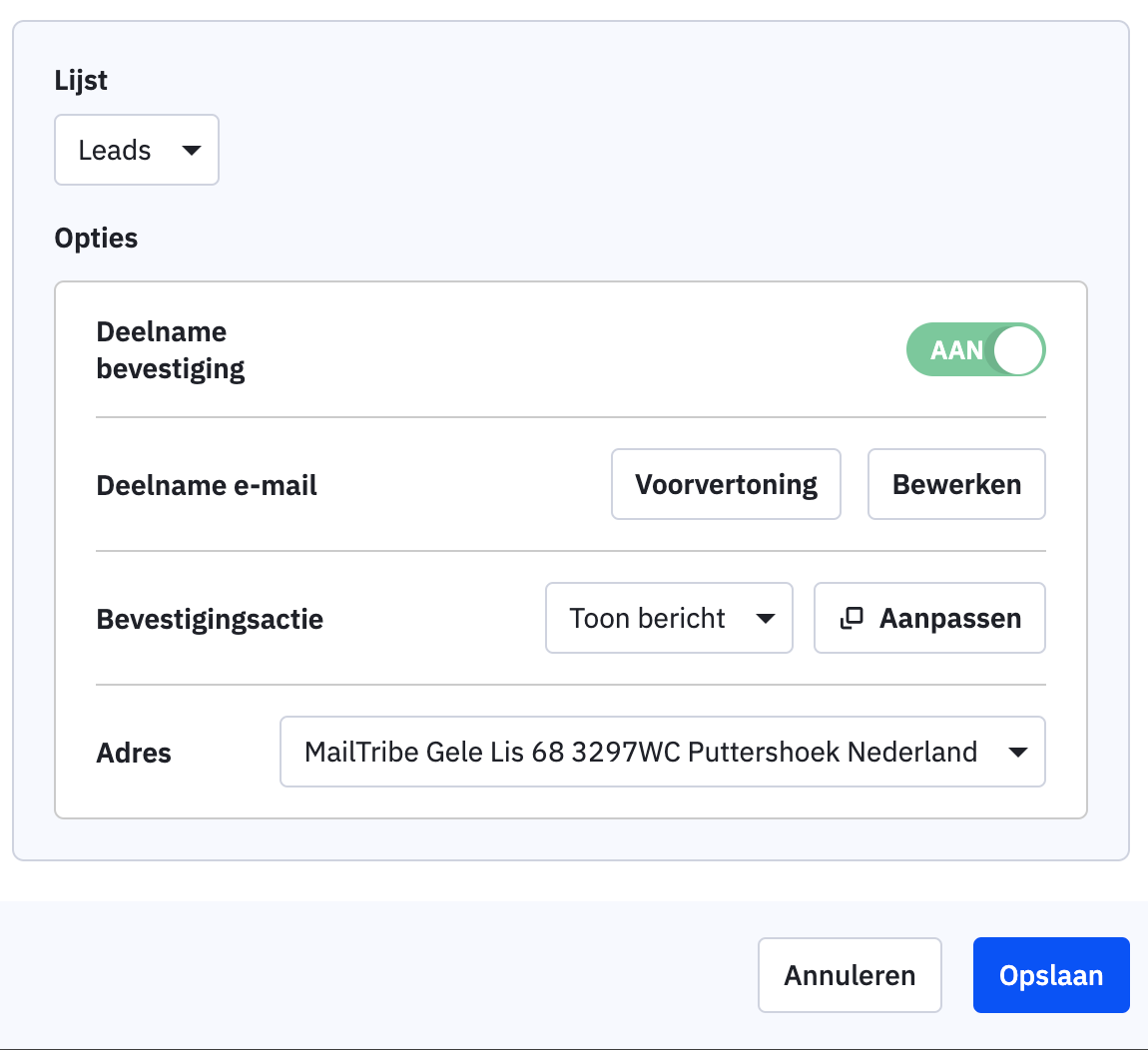
Task: Save changes with Opslaan
Action: tap(1050, 975)
